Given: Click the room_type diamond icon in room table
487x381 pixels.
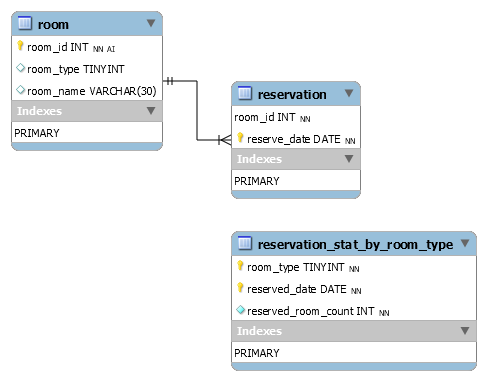Looking at the screenshot, I should pyautogui.click(x=21, y=68).
